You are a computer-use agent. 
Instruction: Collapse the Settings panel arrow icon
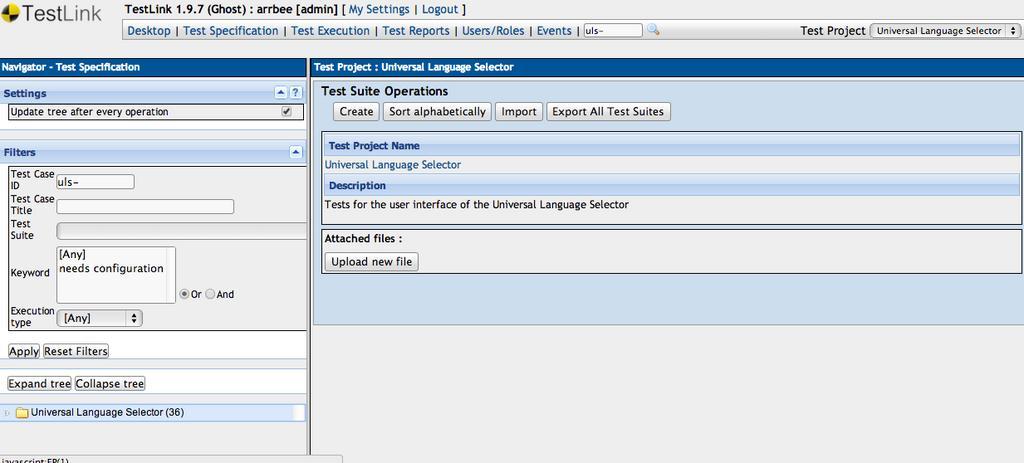(x=280, y=93)
